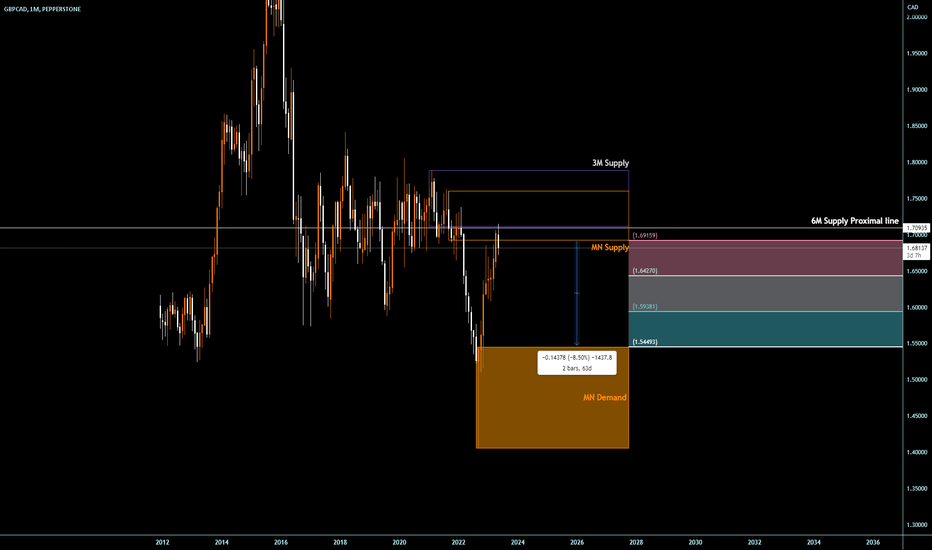
Task: Click the GBPCAD, 1M, PEPPERSTONE chart title
Action: coord(42,9)
